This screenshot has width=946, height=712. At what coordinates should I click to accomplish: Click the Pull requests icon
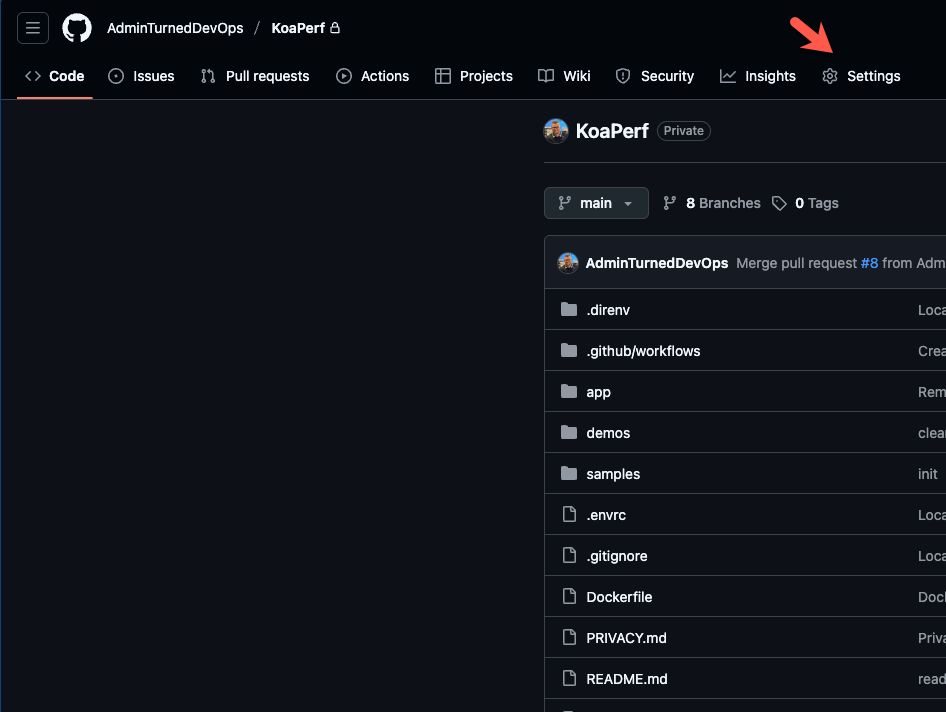click(208, 76)
